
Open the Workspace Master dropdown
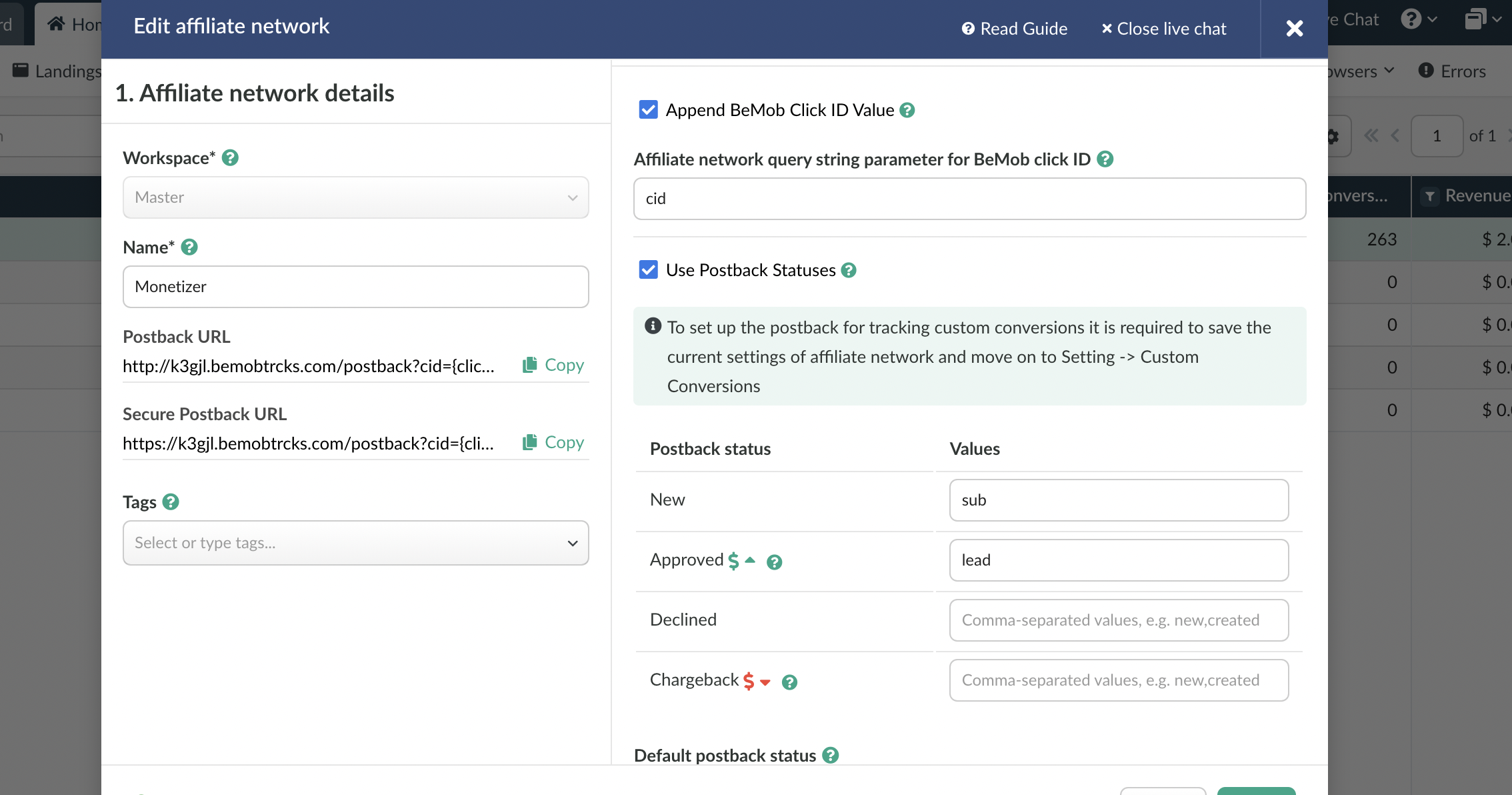click(x=355, y=197)
